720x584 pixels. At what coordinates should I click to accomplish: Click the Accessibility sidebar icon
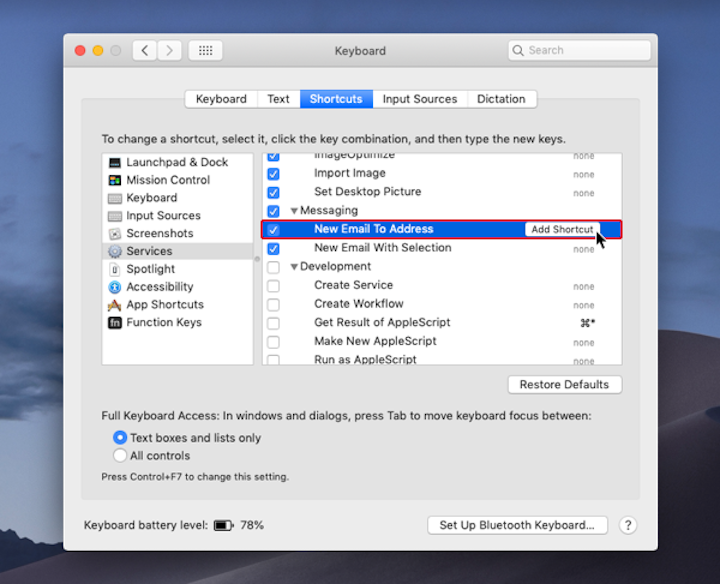click(114, 287)
